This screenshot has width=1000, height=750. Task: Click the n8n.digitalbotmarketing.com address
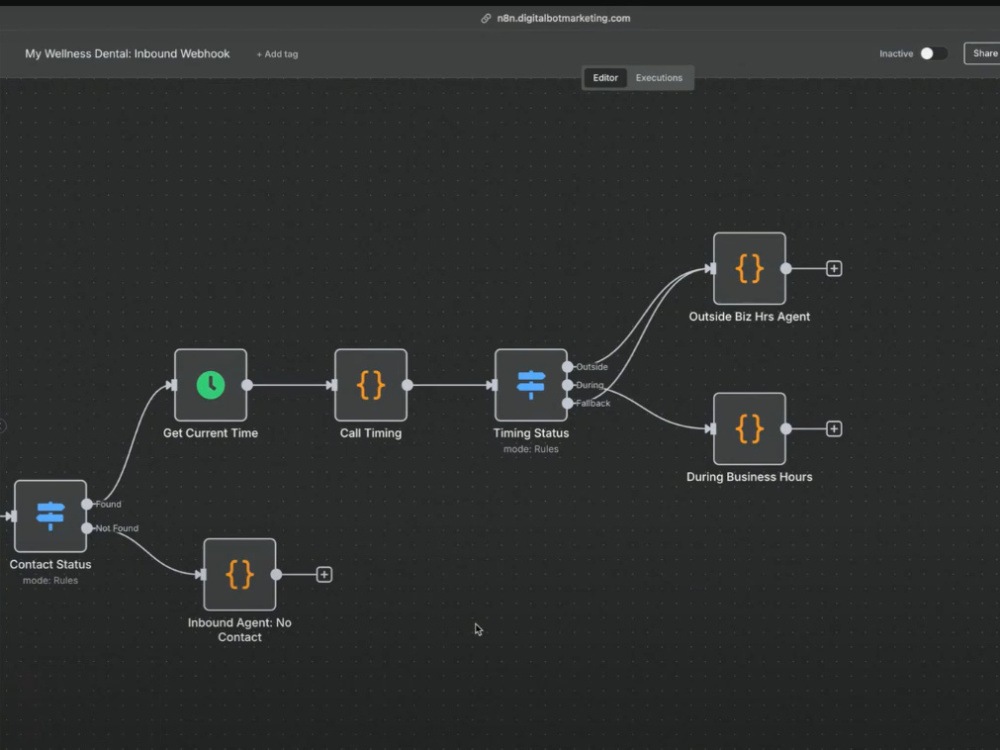(x=563, y=18)
